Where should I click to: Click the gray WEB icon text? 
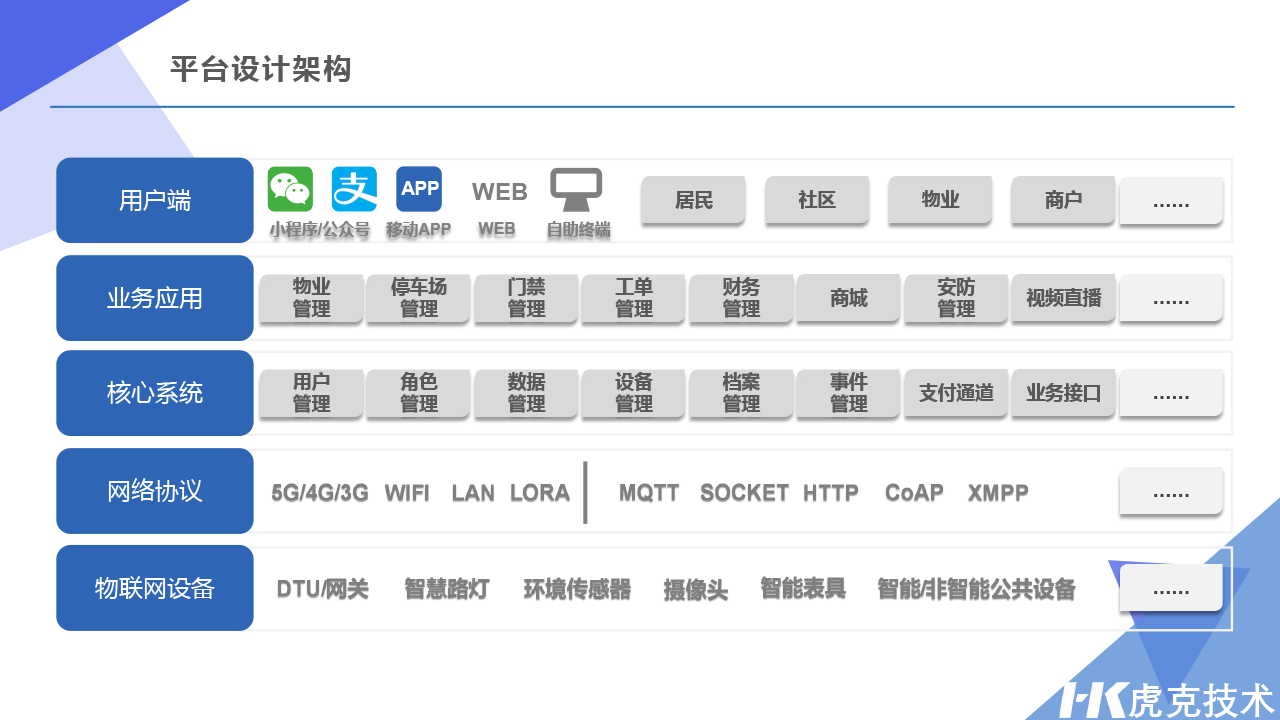coord(499,191)
